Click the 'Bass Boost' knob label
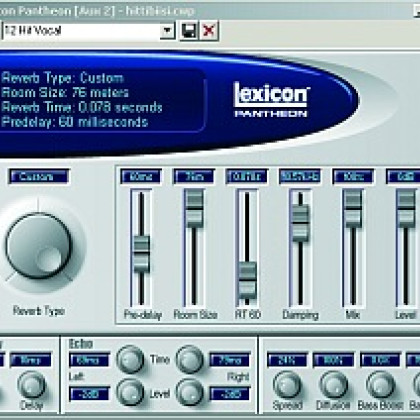This screenshot has width=420, height=420. (380, 405)
